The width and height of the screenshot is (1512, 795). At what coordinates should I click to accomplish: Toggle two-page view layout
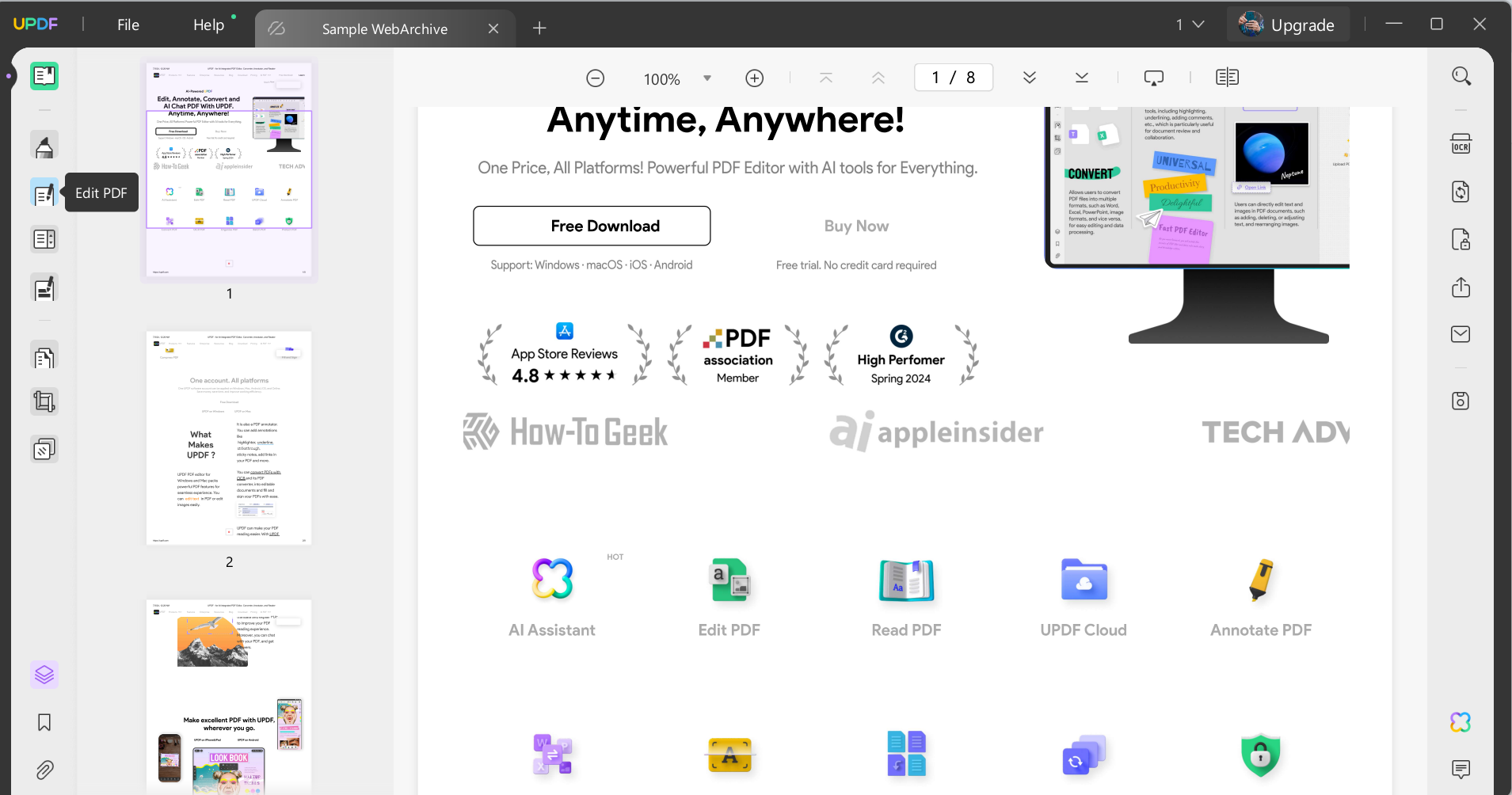click(1228, 78)
